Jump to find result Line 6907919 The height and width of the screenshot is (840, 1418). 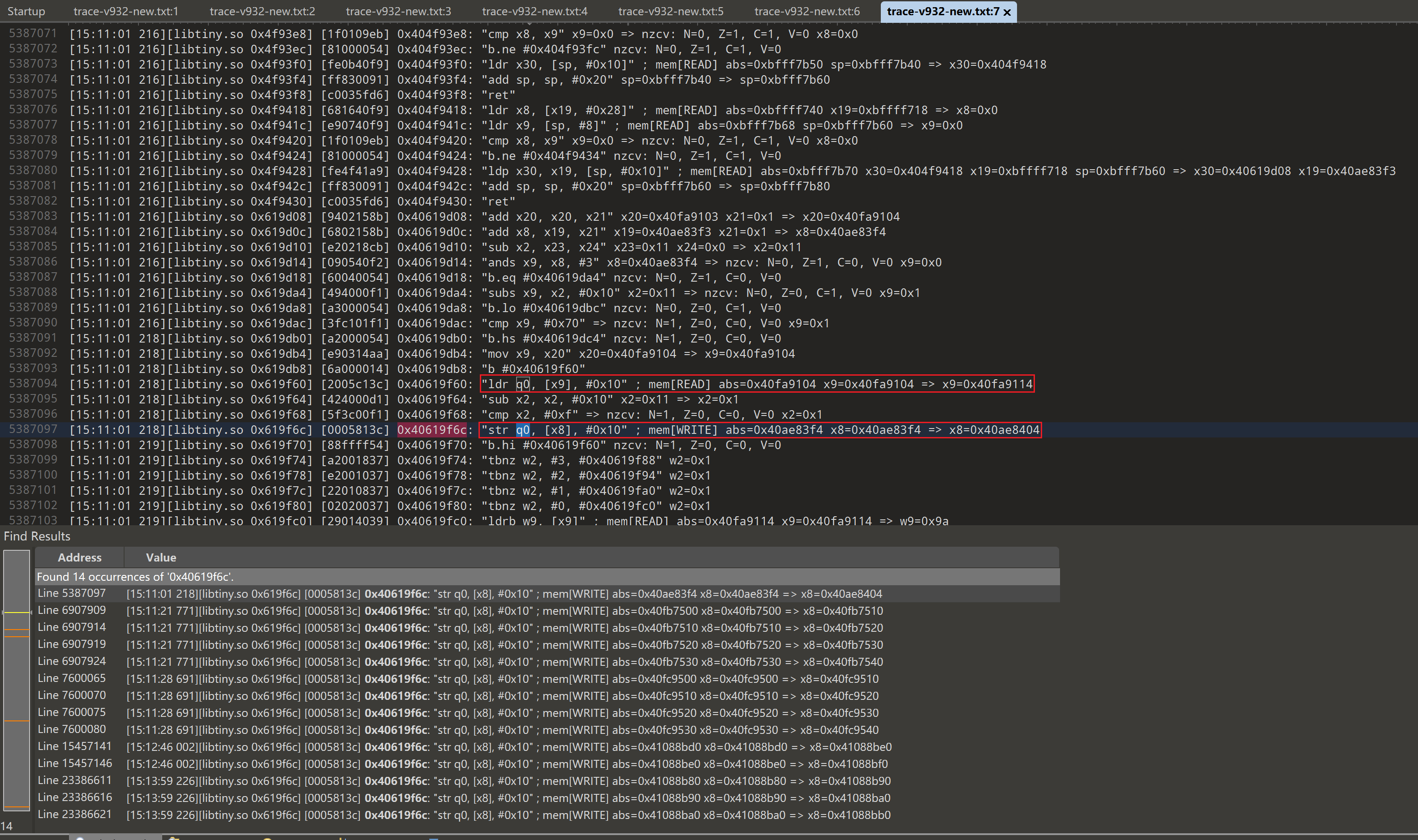pyautogui.click(x=547, y=645)
